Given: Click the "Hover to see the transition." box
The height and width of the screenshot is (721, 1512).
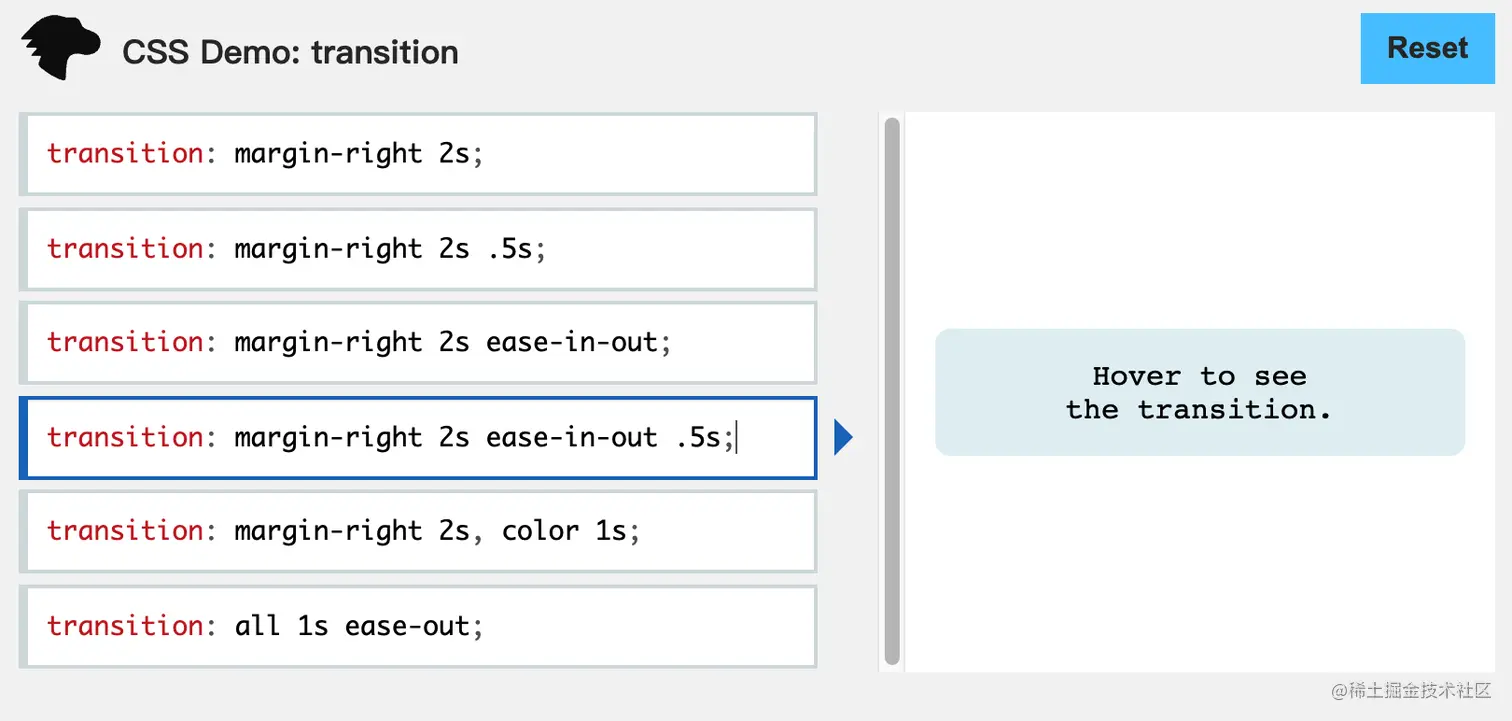Looking at the screenshot, I should (x=1199, y=392).
